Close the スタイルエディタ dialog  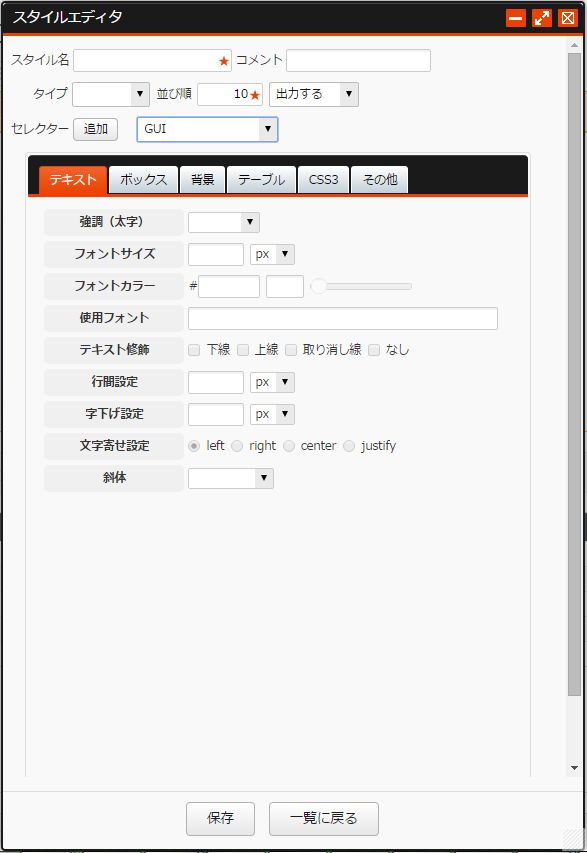coord(568,18)
